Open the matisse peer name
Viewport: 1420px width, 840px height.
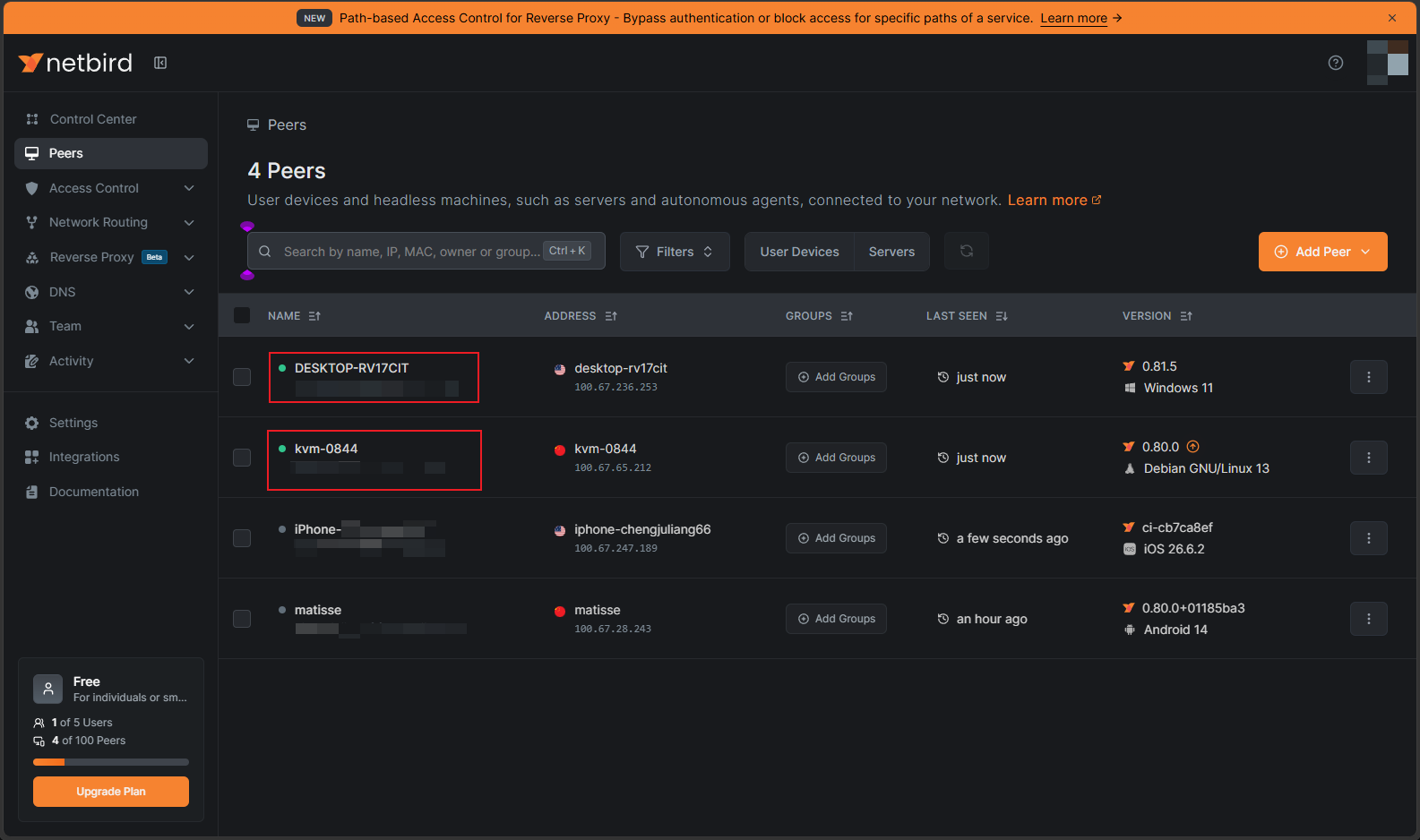tap(318, 610)
